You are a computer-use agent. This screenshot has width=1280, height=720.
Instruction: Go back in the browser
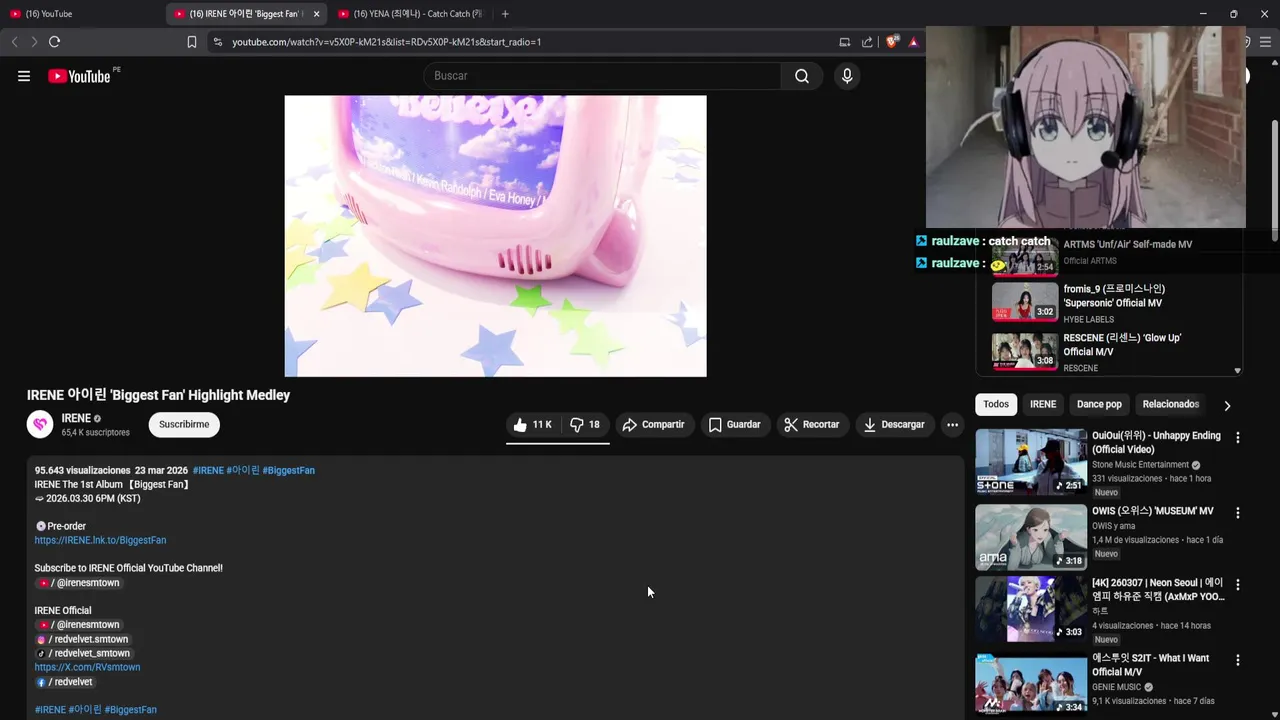tap(14, 42)
